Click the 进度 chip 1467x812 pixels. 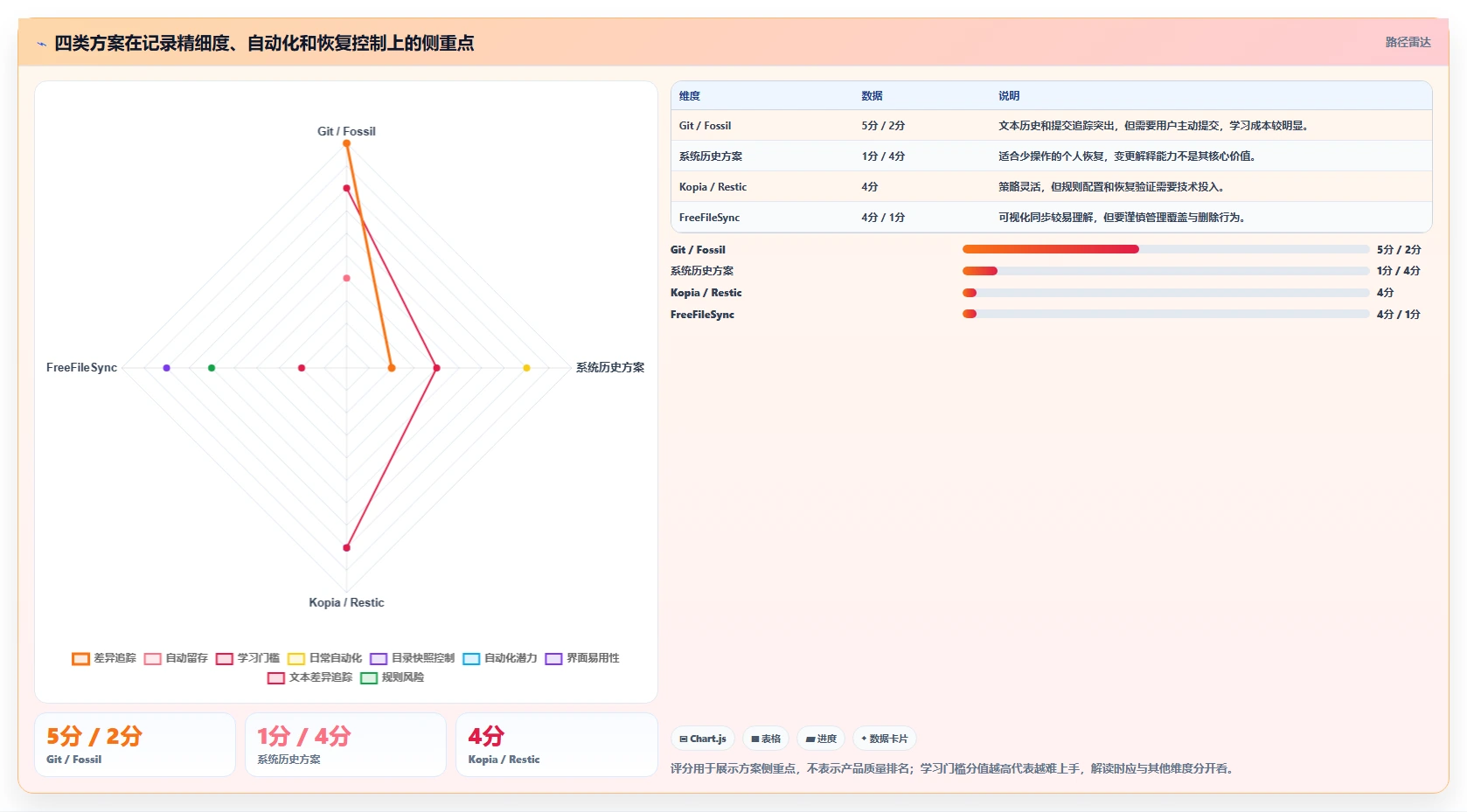click(821, 739)
